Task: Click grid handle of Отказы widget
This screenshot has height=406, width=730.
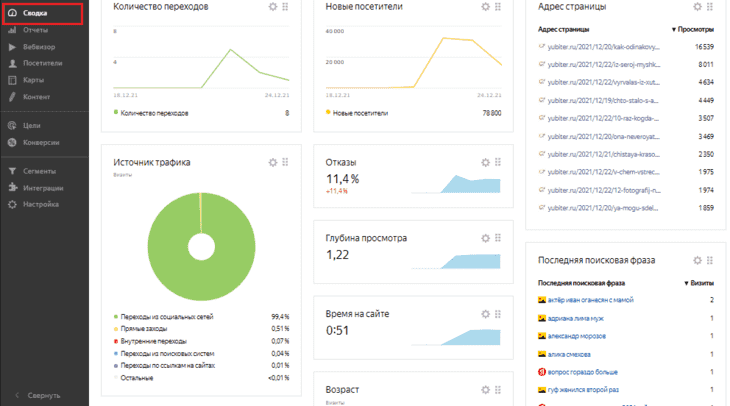Action: pos(498,162)
